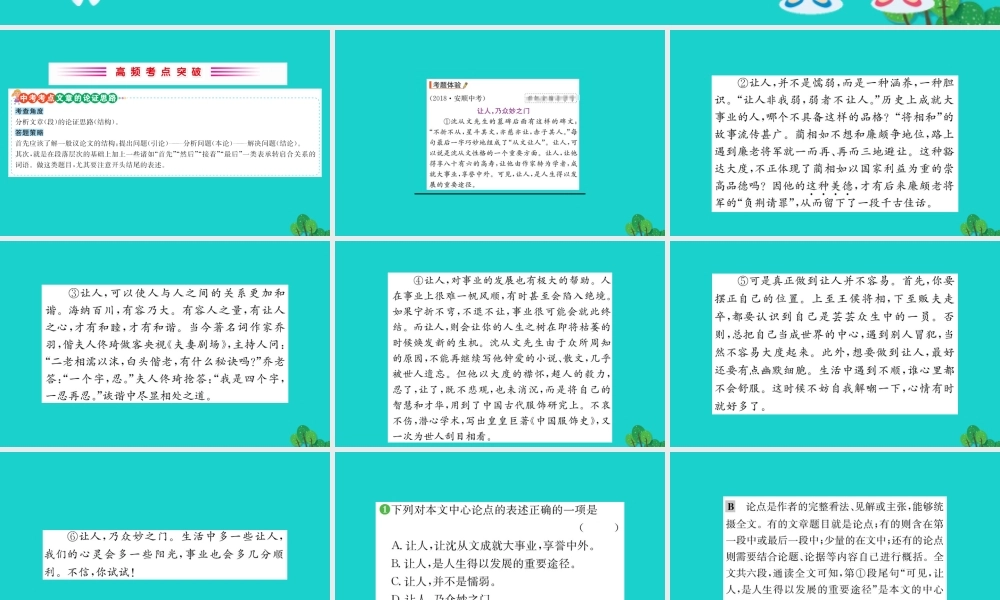Click option C. 让人,并不是懦弱

444,582
